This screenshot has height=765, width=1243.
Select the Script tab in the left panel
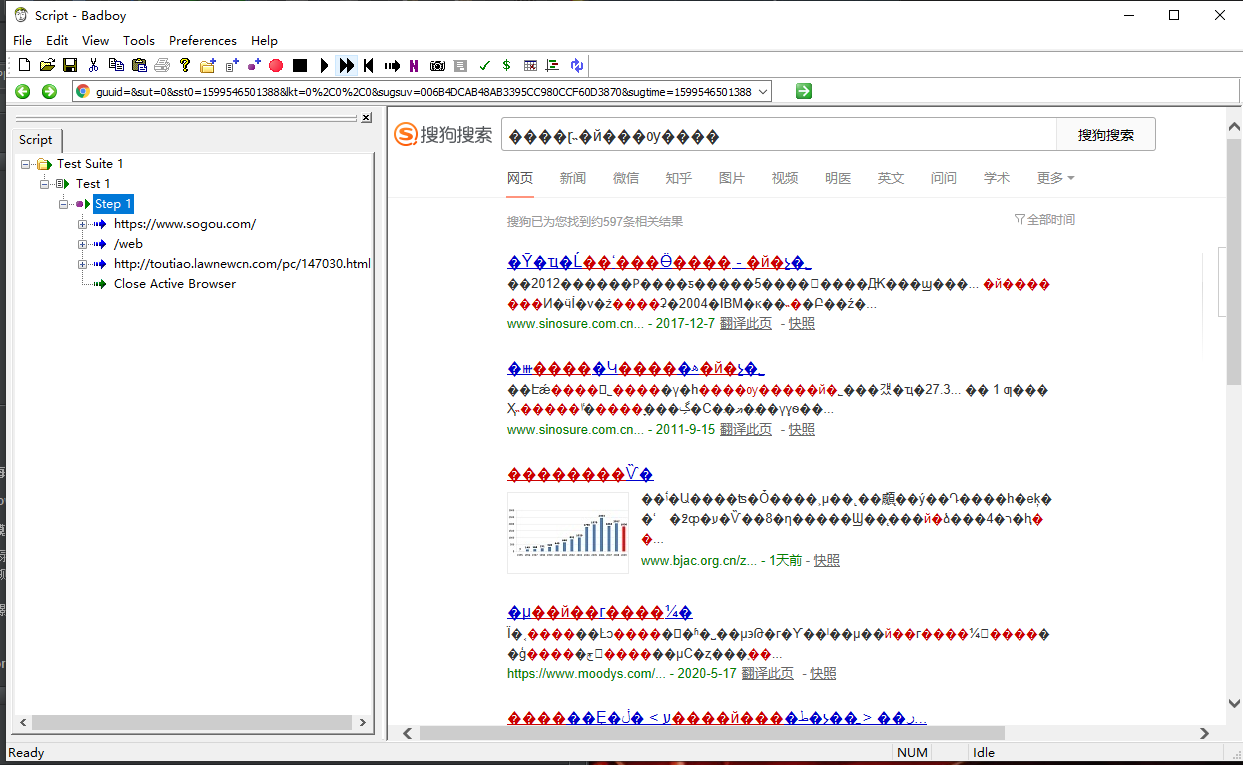click(x=36, y=140)
